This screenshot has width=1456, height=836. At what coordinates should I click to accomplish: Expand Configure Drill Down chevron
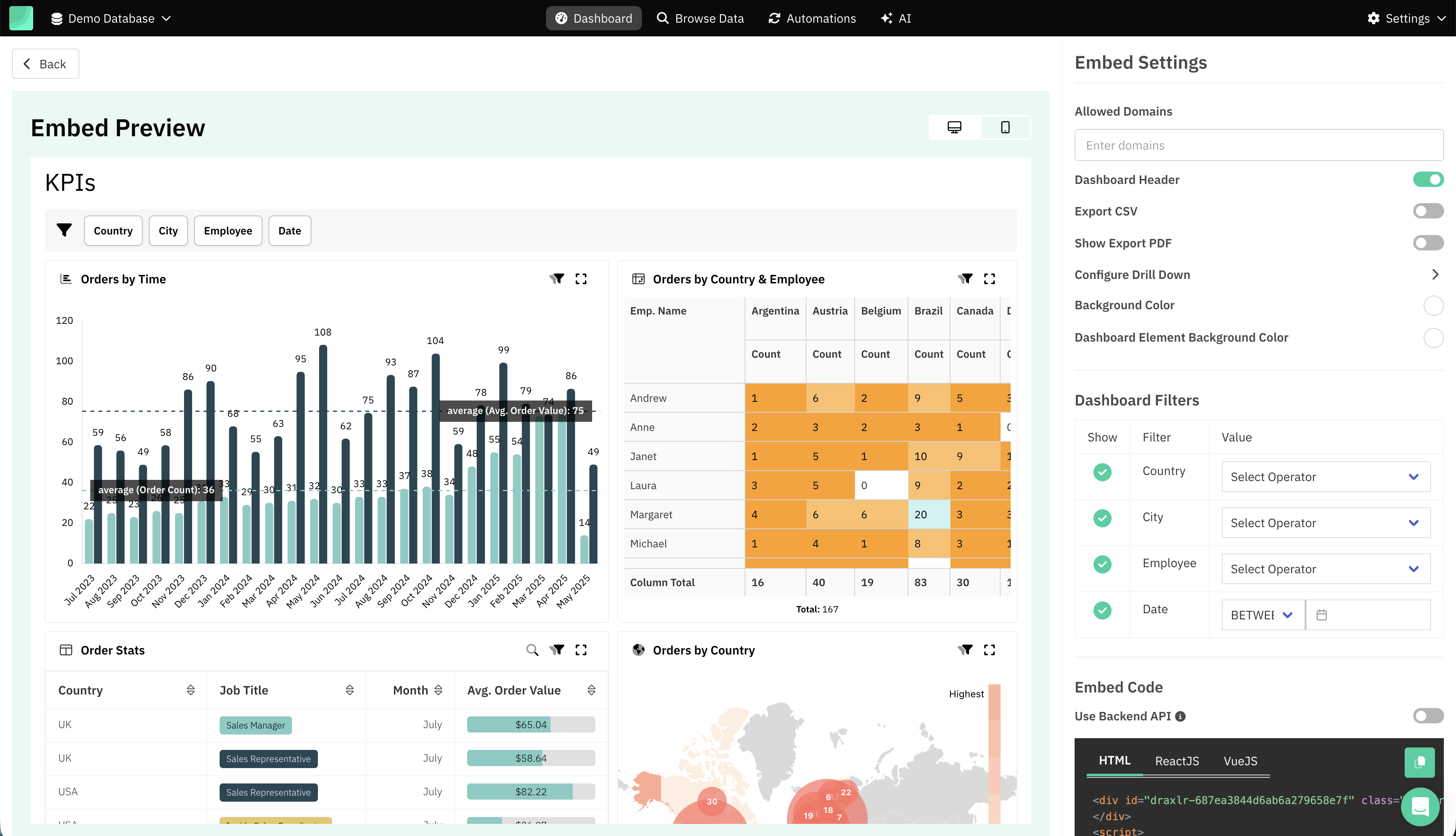(x=1435, y=274)
